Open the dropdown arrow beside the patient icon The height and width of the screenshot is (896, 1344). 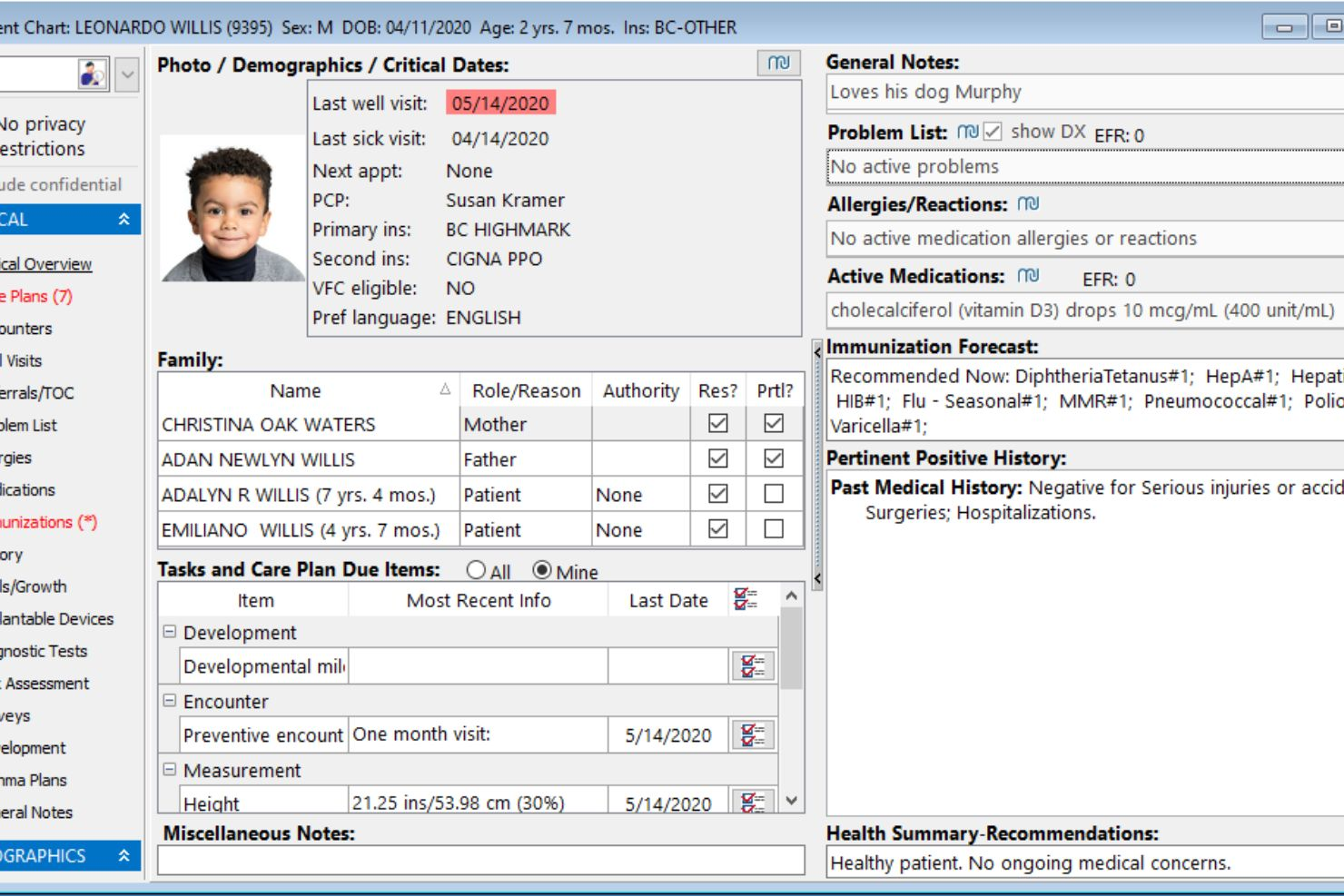coord(127,74)
